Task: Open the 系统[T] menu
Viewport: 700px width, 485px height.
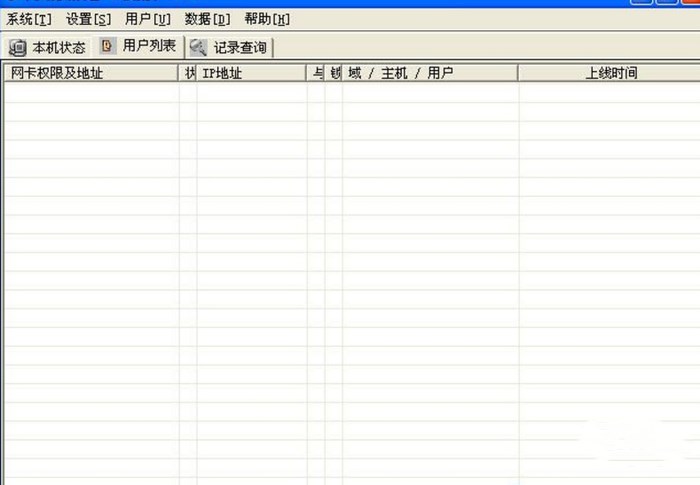Action: pos(29,19)
